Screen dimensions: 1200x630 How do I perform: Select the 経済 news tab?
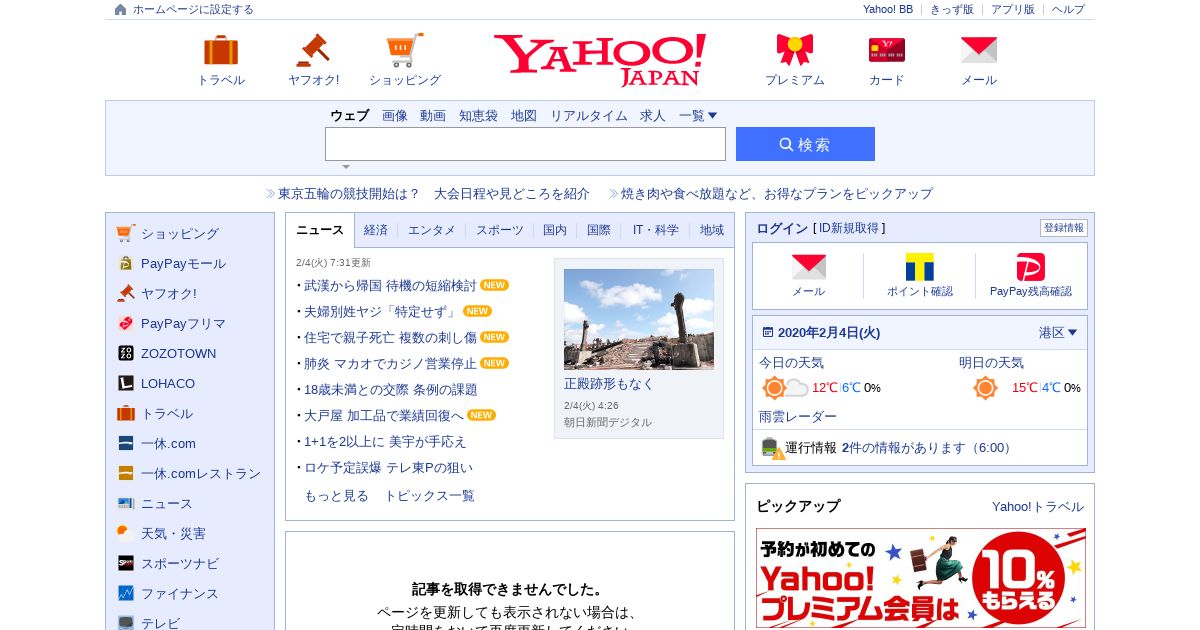coord(376,230)
